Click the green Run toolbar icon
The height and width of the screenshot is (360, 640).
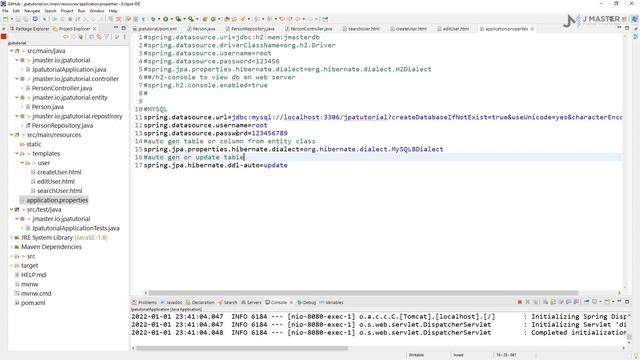[x=166, y=19]
